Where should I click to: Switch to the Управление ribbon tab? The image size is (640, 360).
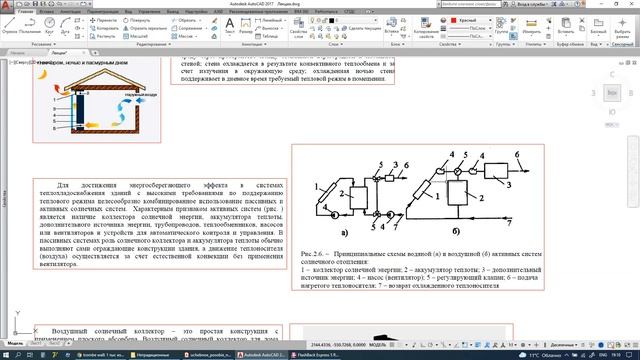coord(149,11)
